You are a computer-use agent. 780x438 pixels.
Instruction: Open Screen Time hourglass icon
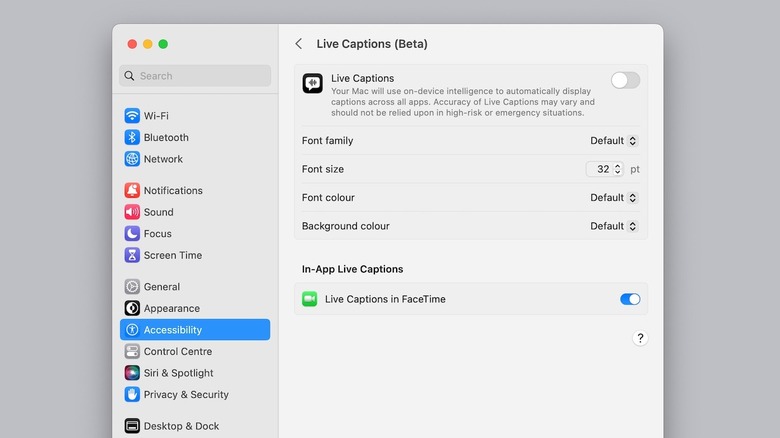[132, 255]
